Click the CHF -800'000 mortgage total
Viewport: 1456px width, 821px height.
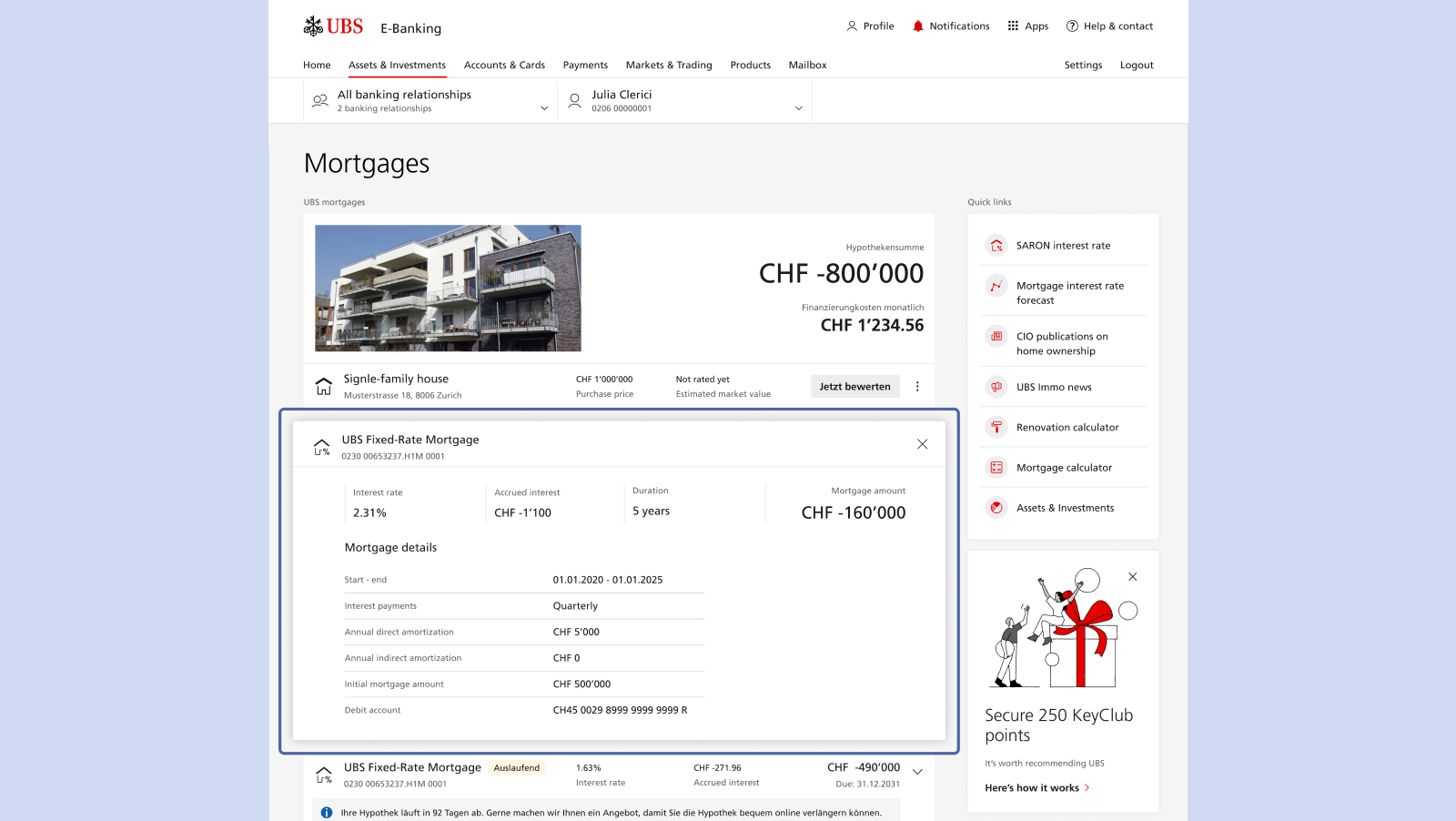click(841, 273)
